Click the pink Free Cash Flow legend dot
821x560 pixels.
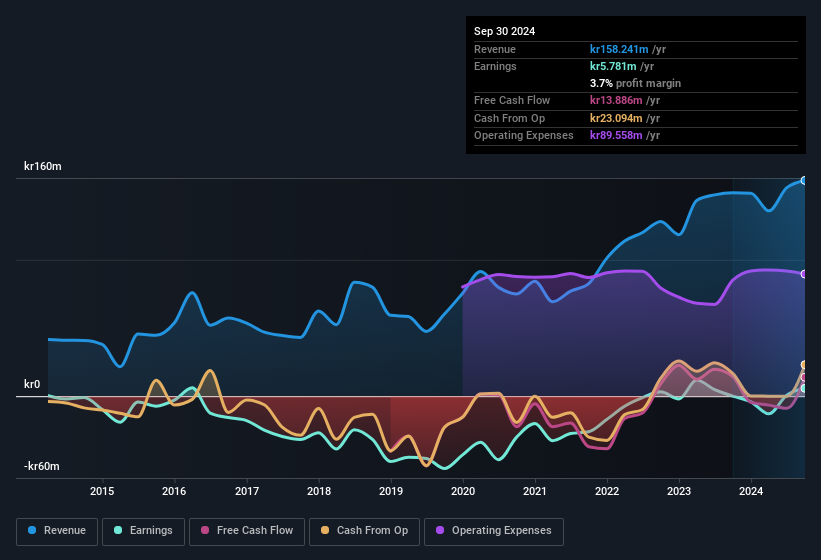[205, 530]
